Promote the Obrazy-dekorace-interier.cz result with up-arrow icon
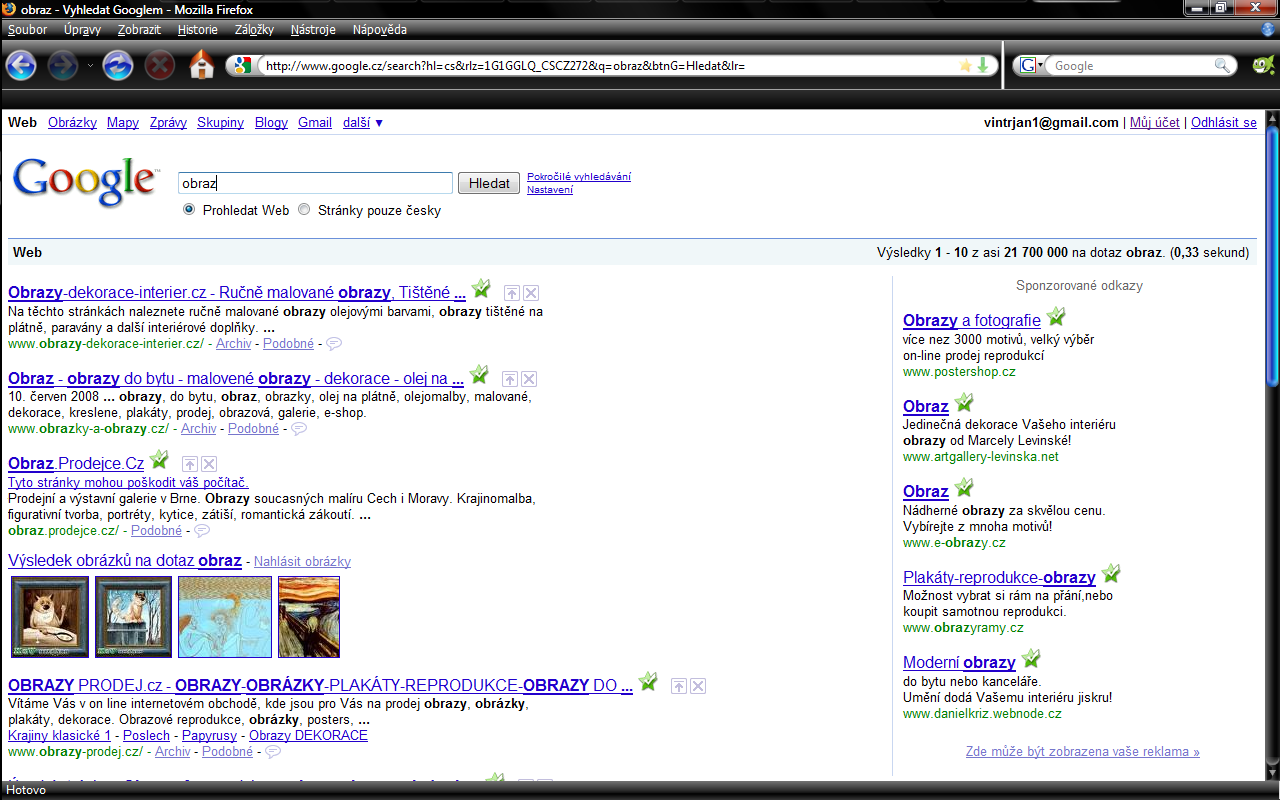 (511, 293)
